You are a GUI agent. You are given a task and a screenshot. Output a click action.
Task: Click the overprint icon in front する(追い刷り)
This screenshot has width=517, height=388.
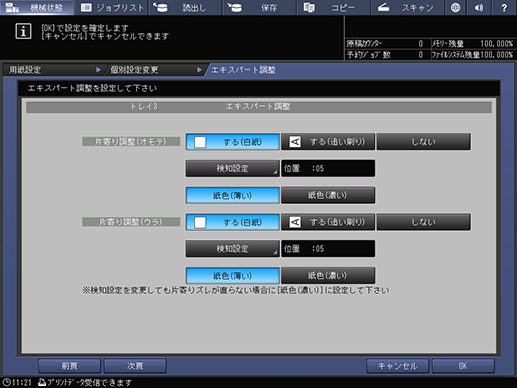click(295, 142)
